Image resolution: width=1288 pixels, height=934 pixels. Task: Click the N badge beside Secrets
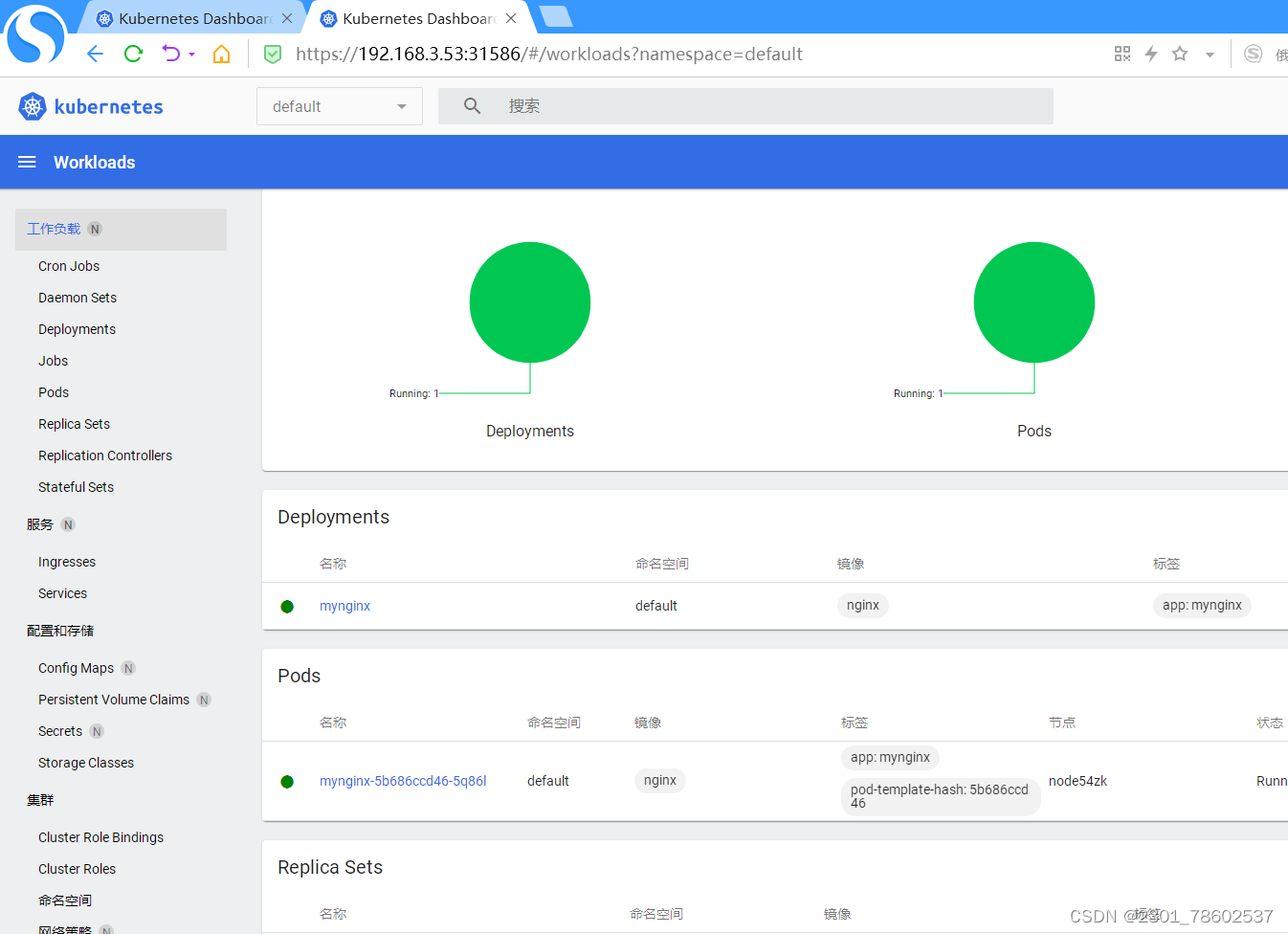[97, 731]
